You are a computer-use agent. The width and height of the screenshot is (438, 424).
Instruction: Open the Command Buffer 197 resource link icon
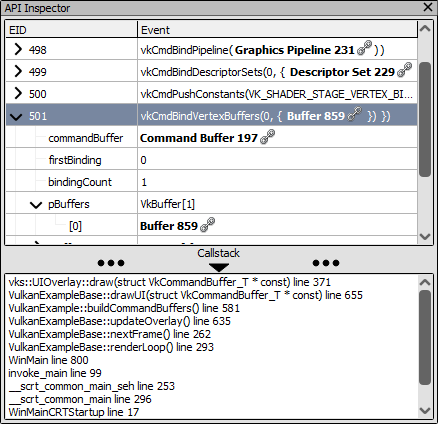pos(267,136)
